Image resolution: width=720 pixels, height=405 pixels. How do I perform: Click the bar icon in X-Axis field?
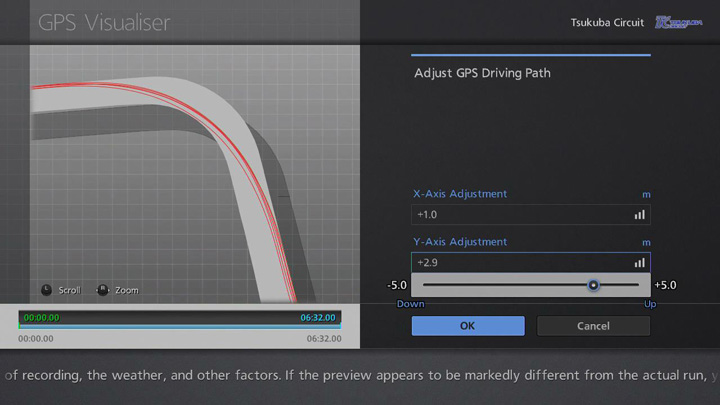tap(639, 214)
